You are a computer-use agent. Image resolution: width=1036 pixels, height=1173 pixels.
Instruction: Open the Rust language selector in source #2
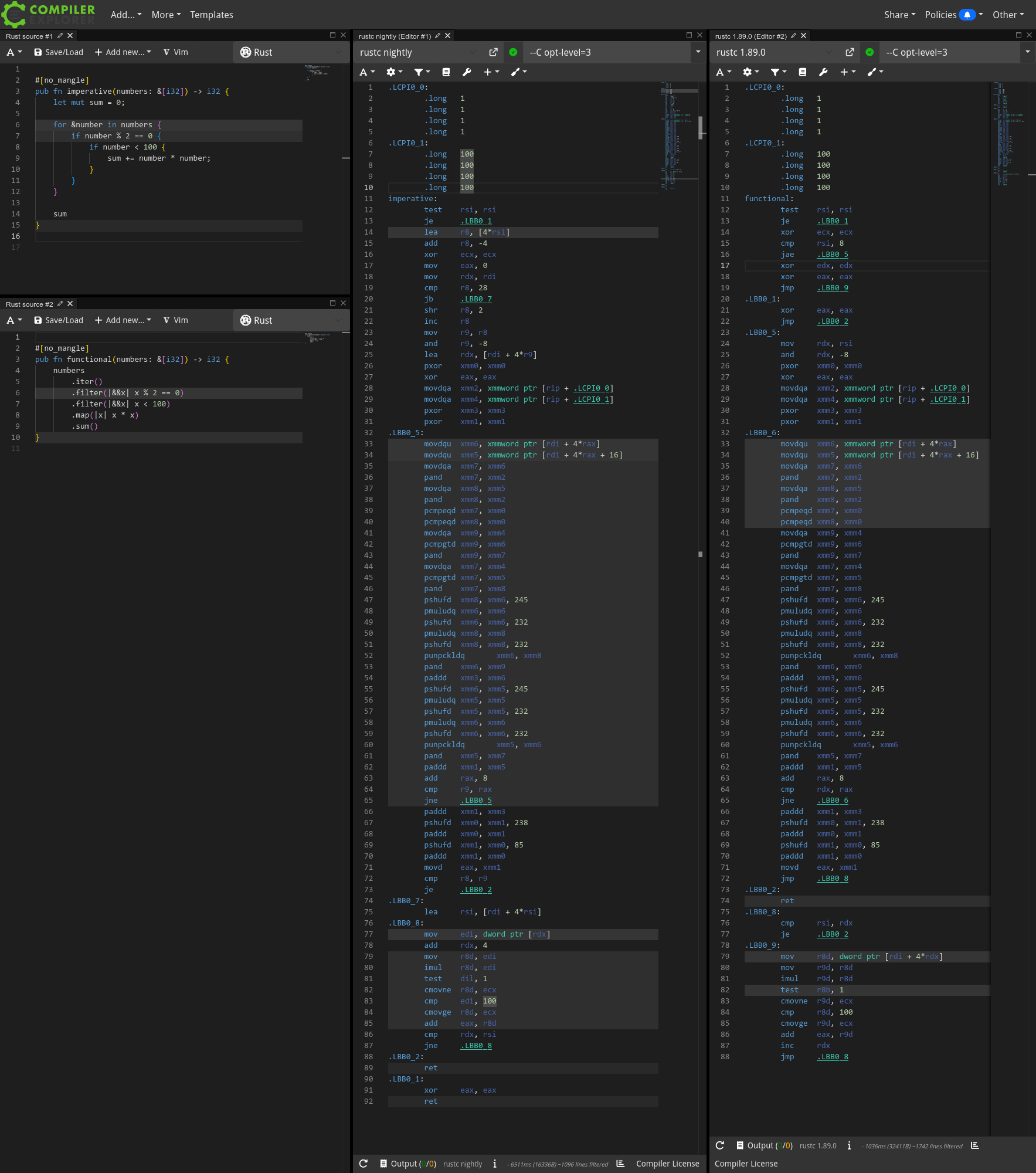coord(291,320)
